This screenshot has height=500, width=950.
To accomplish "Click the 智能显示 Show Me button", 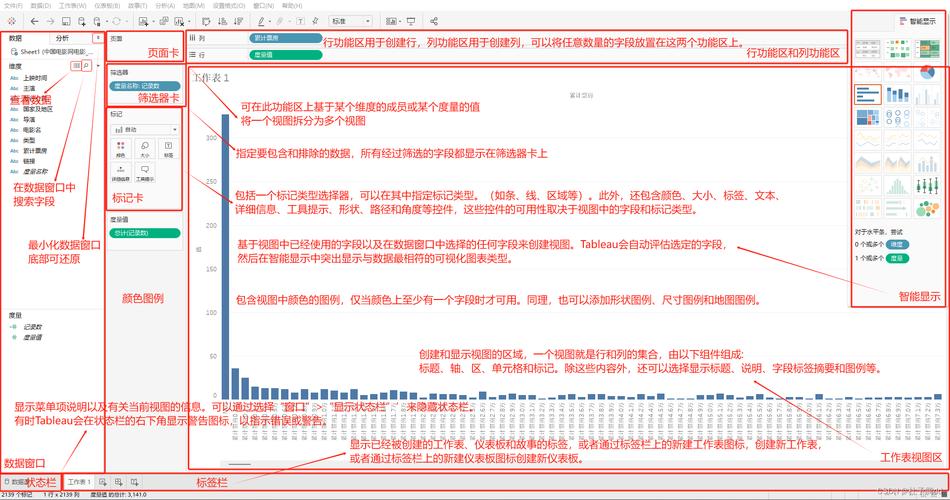I will tap(917, 21).
